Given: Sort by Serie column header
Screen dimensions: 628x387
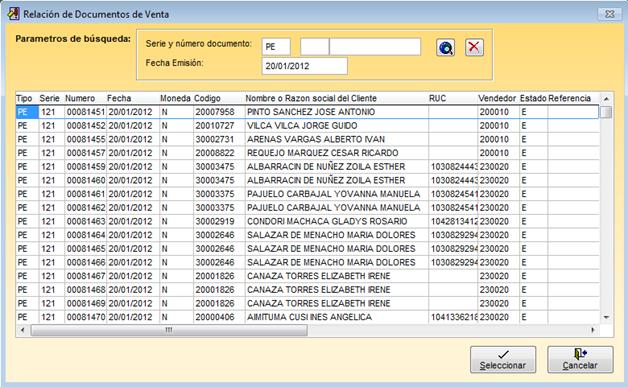Looking at the screenshot, I should point(50,98).
